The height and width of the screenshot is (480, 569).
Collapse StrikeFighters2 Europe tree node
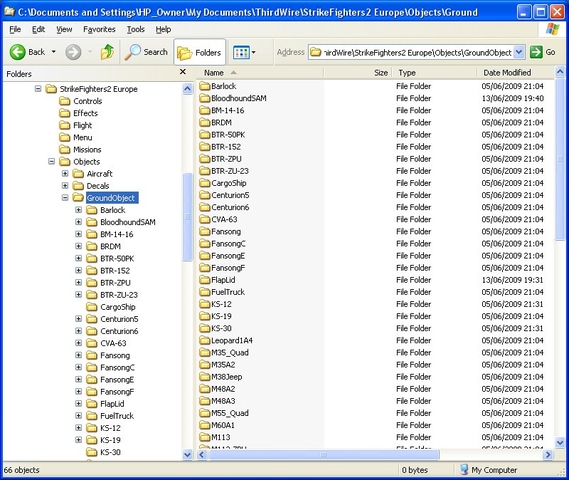pyautogui.click(x=38, y=89)
